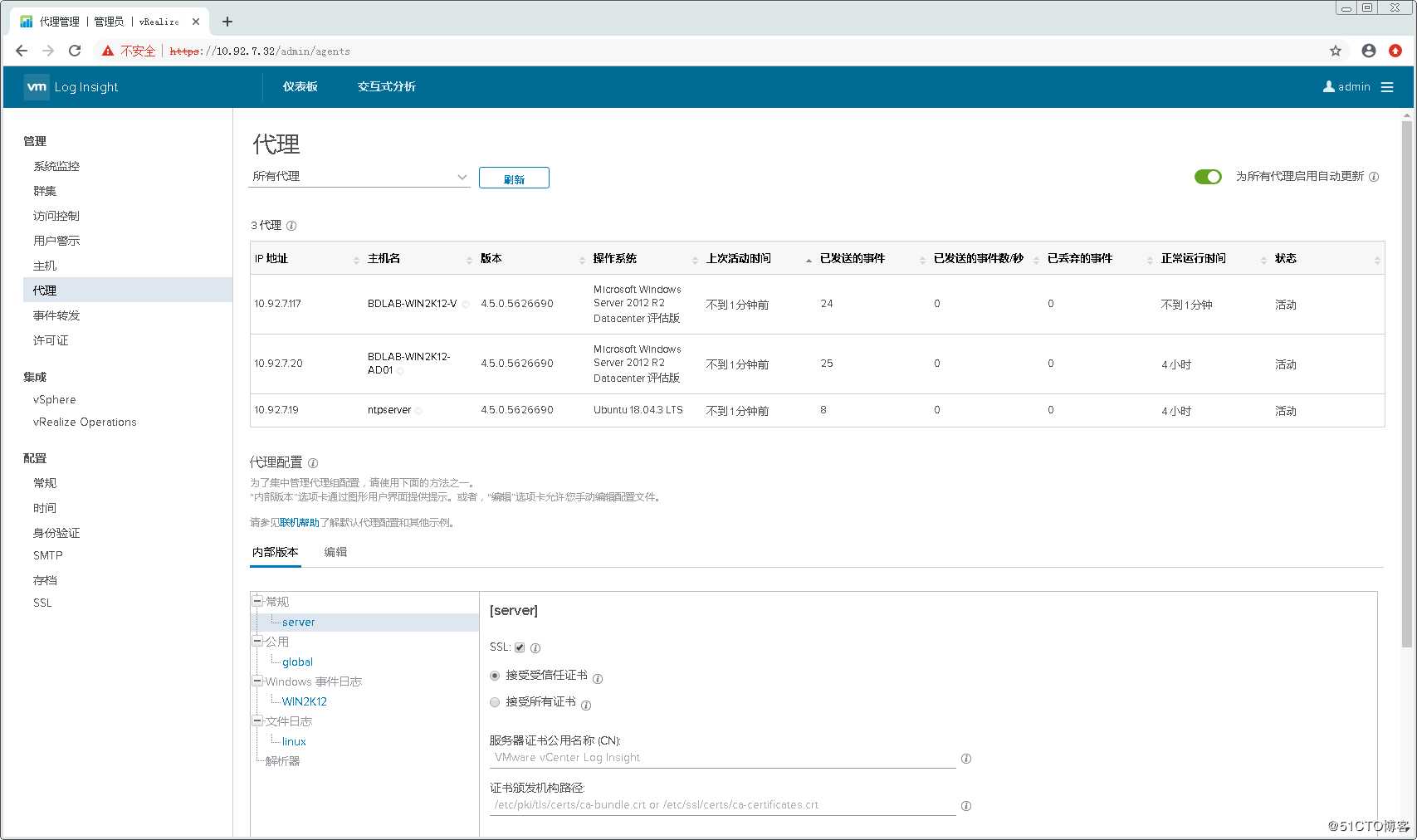The width and height of the screenshot is (1417, 840).
Task: Open vSphere integration page
Action: click(54, 399)
